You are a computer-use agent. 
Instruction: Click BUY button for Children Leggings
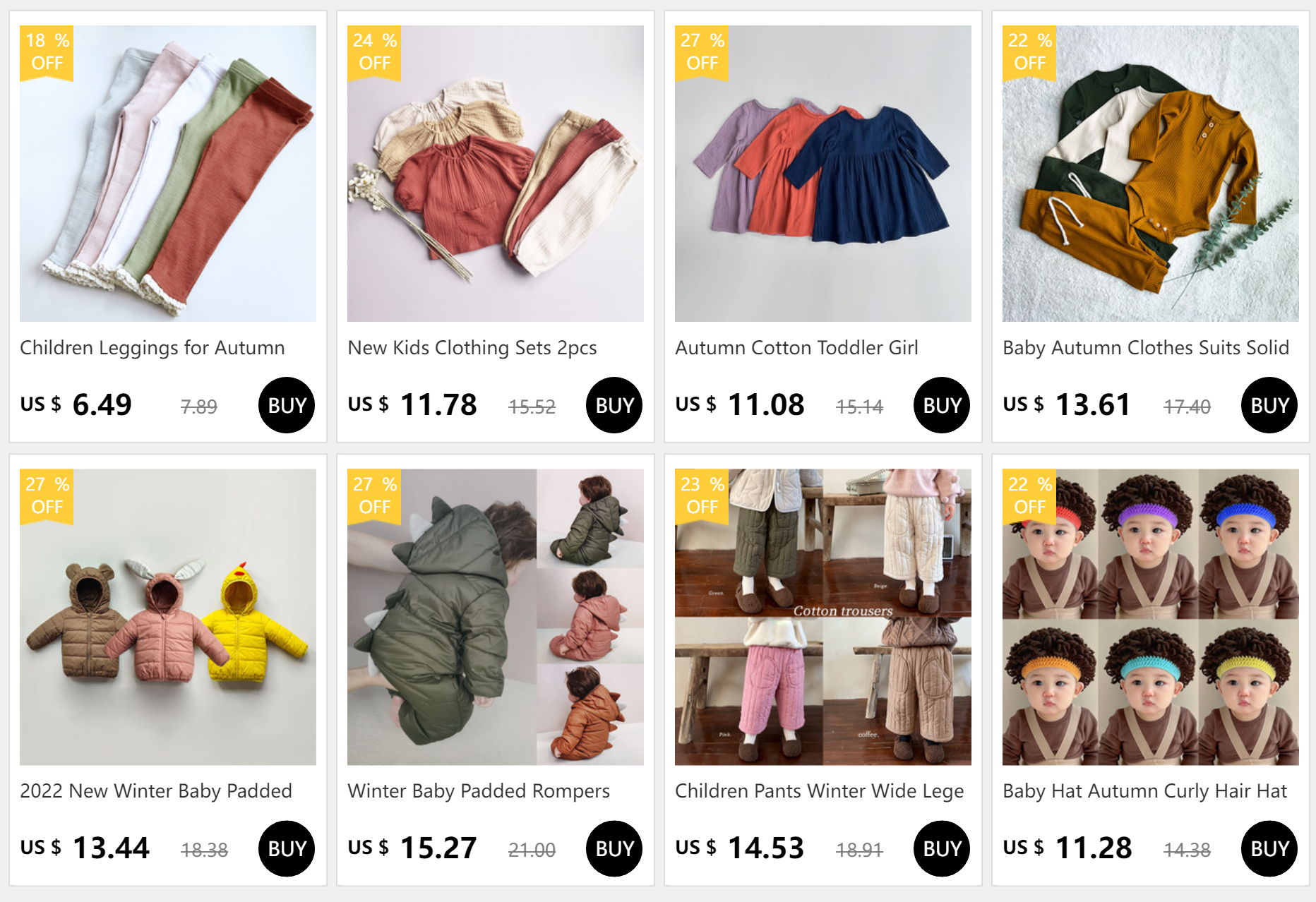coord(287,405)
